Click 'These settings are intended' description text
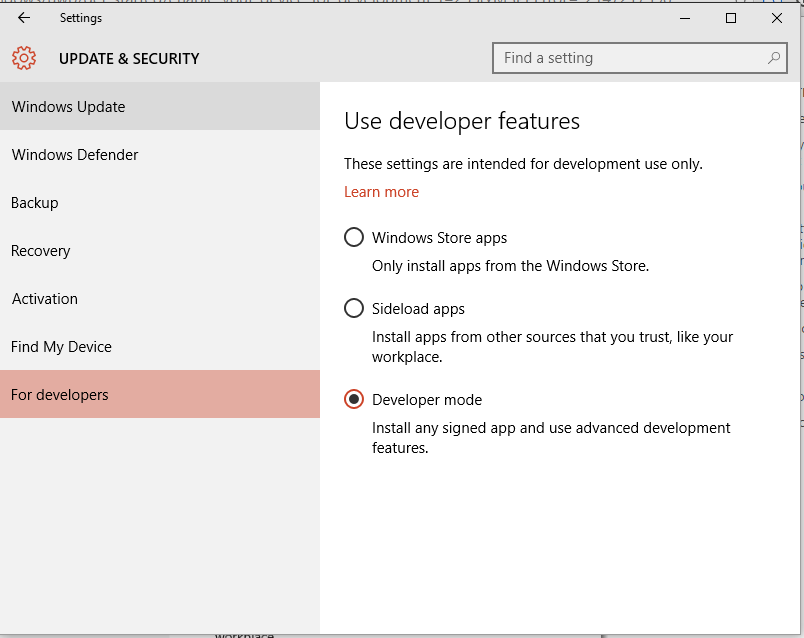The width and height of the screenshot is (804, 638). click(523, 164)
